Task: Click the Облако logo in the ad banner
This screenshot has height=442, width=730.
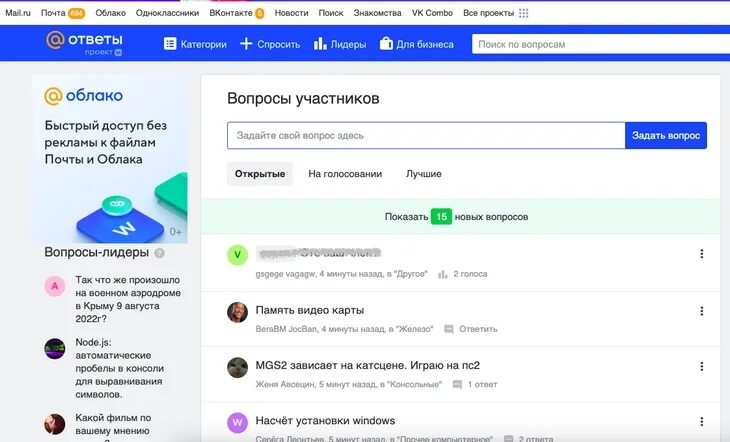Action: tap(84, 95)
